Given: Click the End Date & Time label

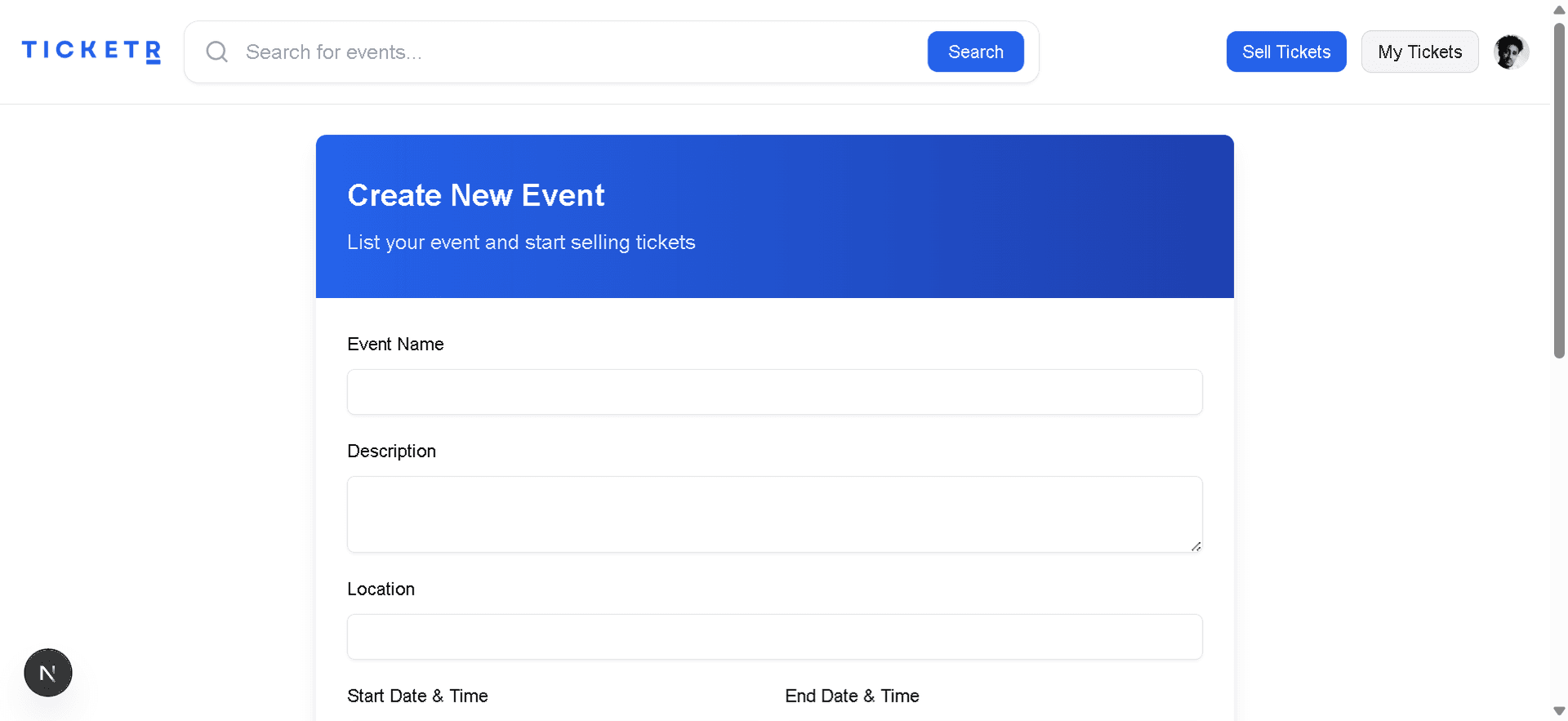Looking at the screenshot, I should pos(852,697).
